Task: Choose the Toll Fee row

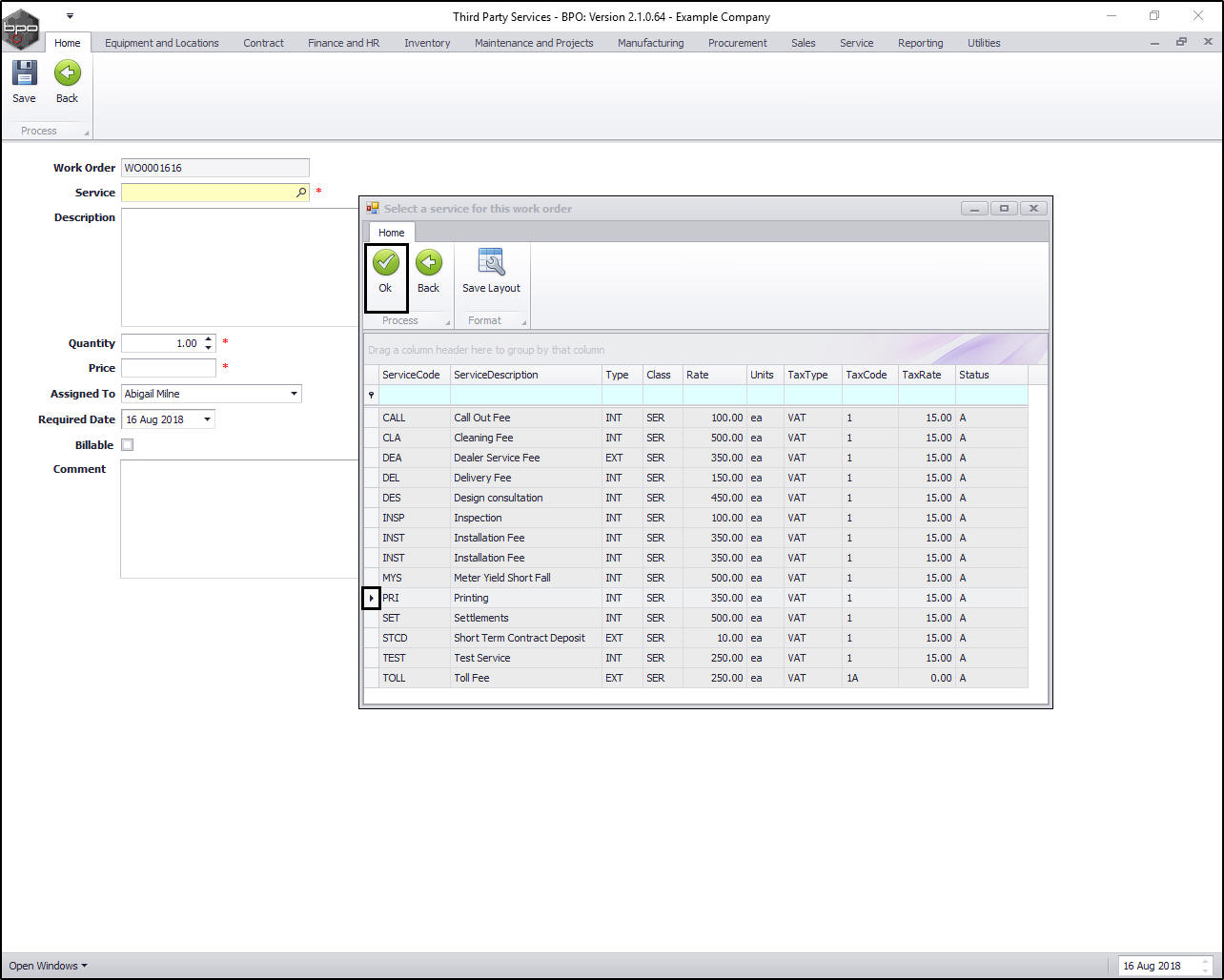Action: (696, 678)
